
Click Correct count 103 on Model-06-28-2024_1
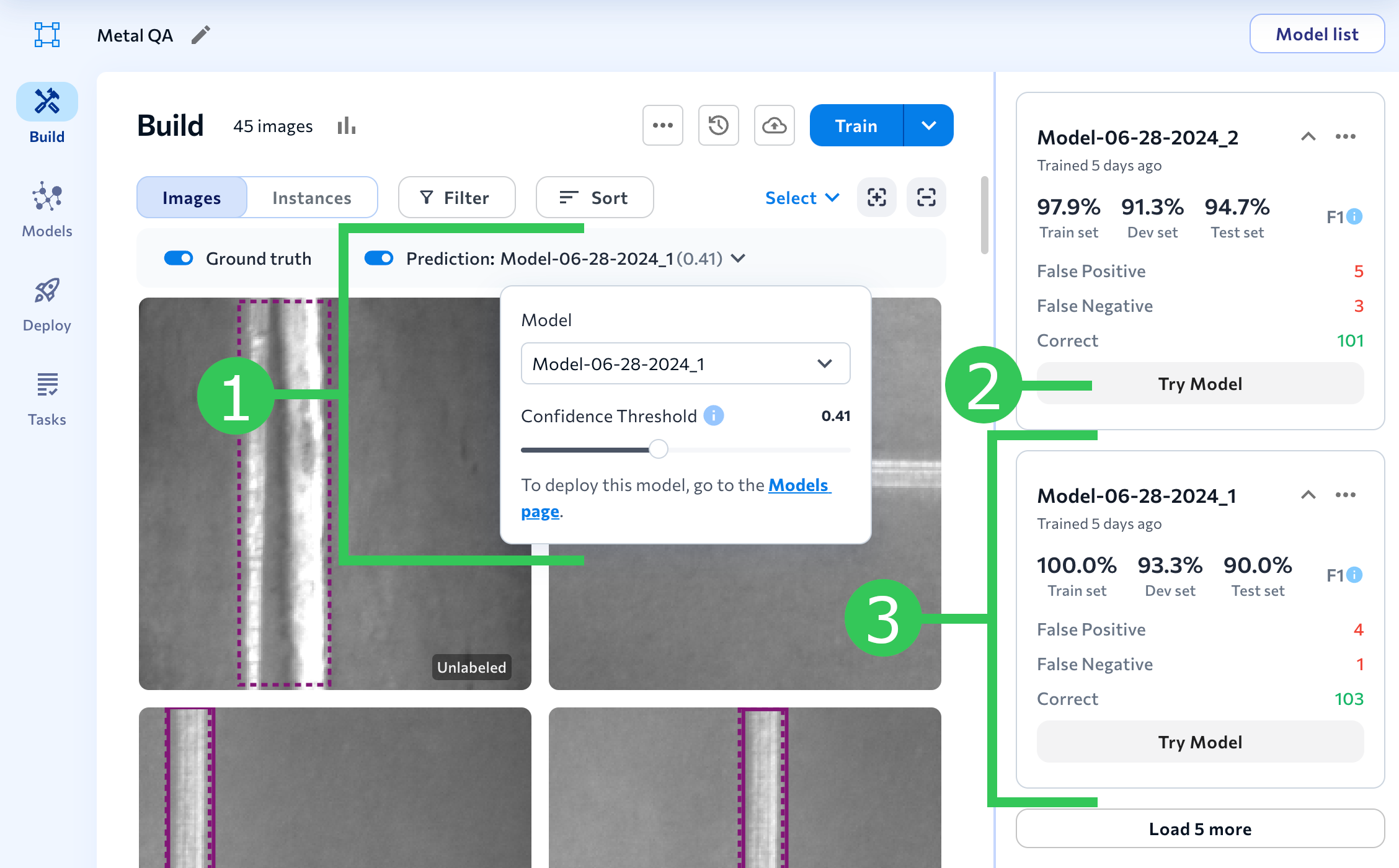(1349, 699)
